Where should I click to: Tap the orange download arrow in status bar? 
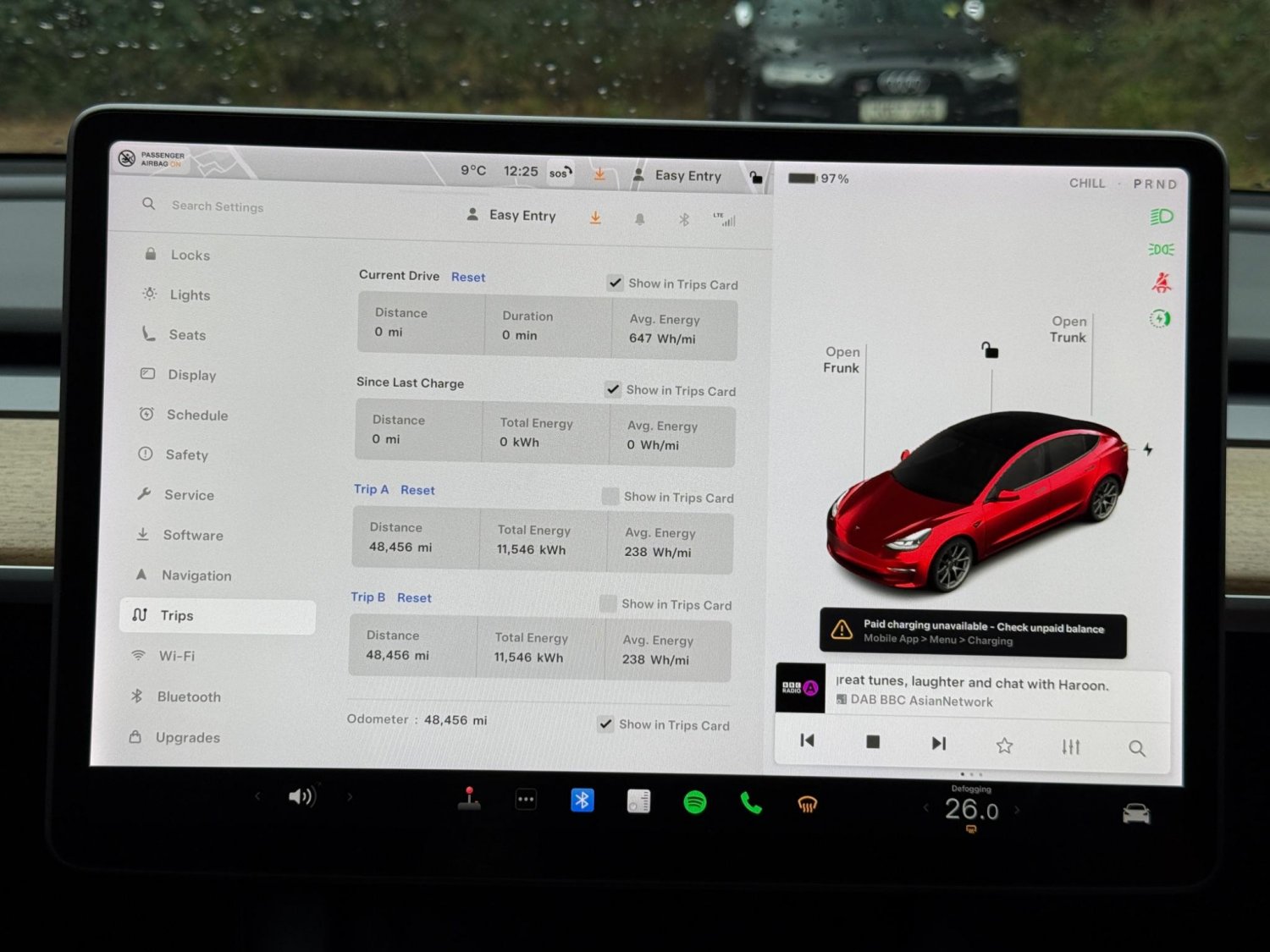(599, 174)
